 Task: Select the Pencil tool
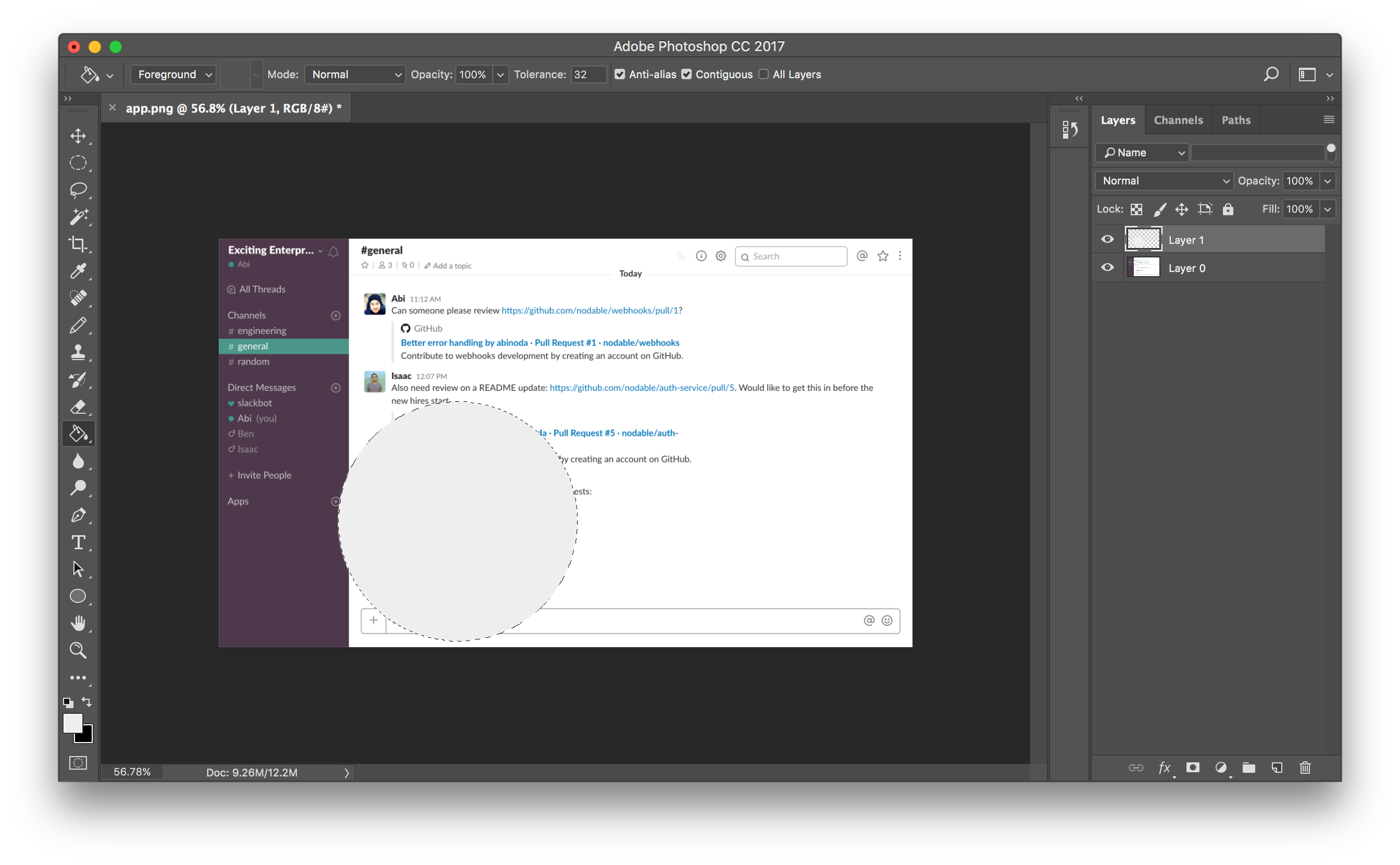point(78,326)
